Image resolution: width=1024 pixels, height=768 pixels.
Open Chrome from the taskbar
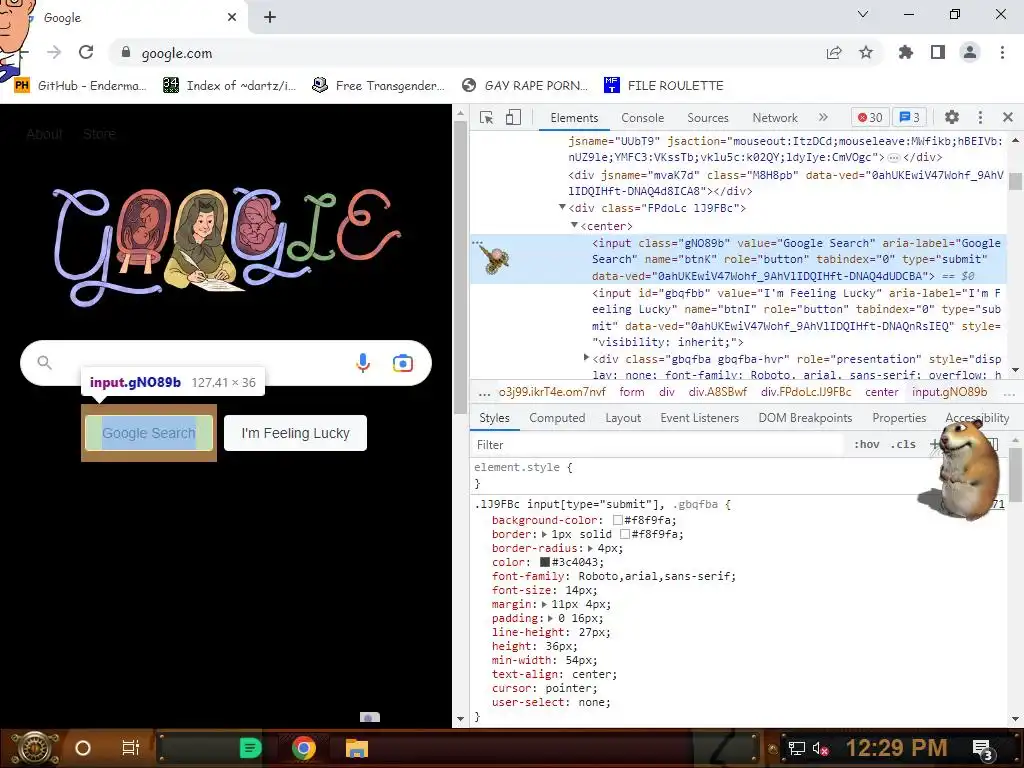[x=303, y=748]
